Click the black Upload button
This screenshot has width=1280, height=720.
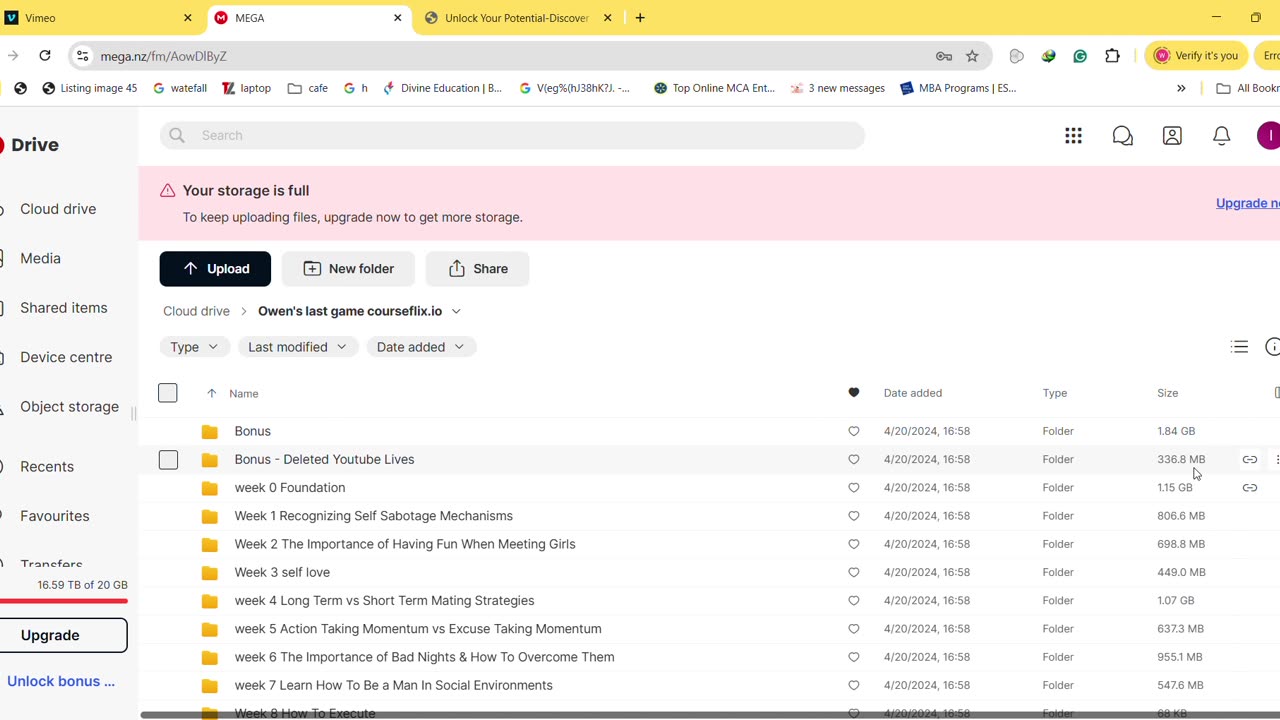215,269
